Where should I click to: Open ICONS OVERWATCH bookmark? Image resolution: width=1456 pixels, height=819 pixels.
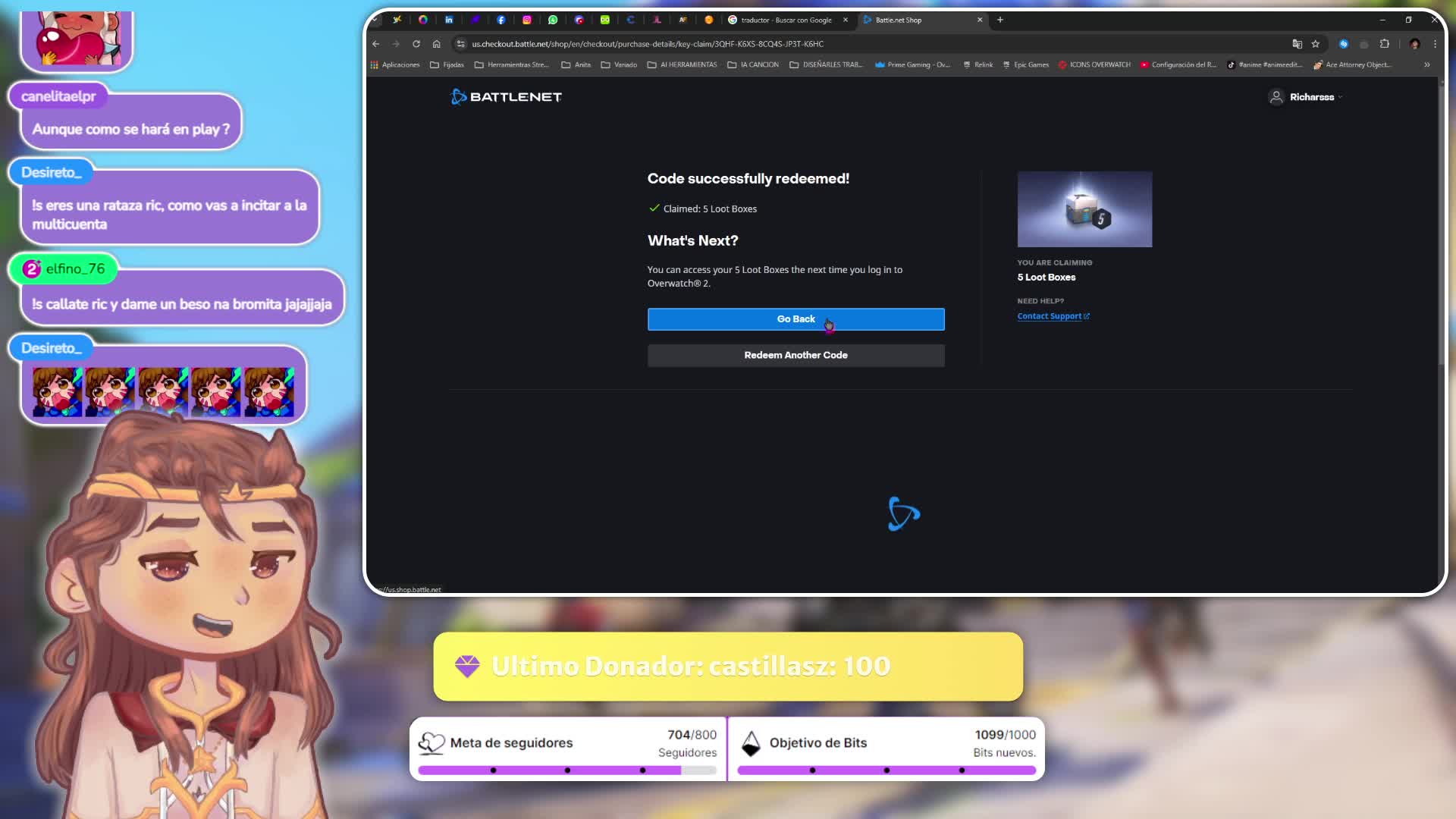click(1094, 64)
